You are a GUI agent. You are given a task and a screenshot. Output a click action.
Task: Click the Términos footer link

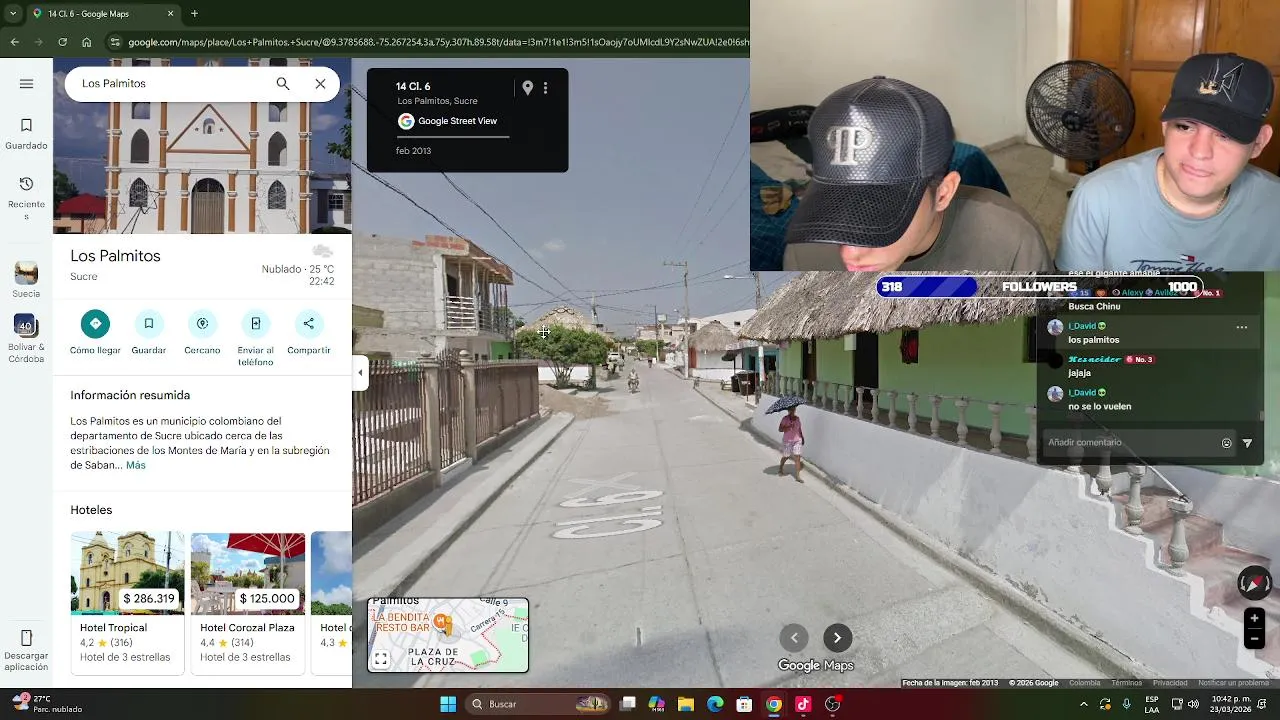pyautogui.click(x=1126, y=683)
